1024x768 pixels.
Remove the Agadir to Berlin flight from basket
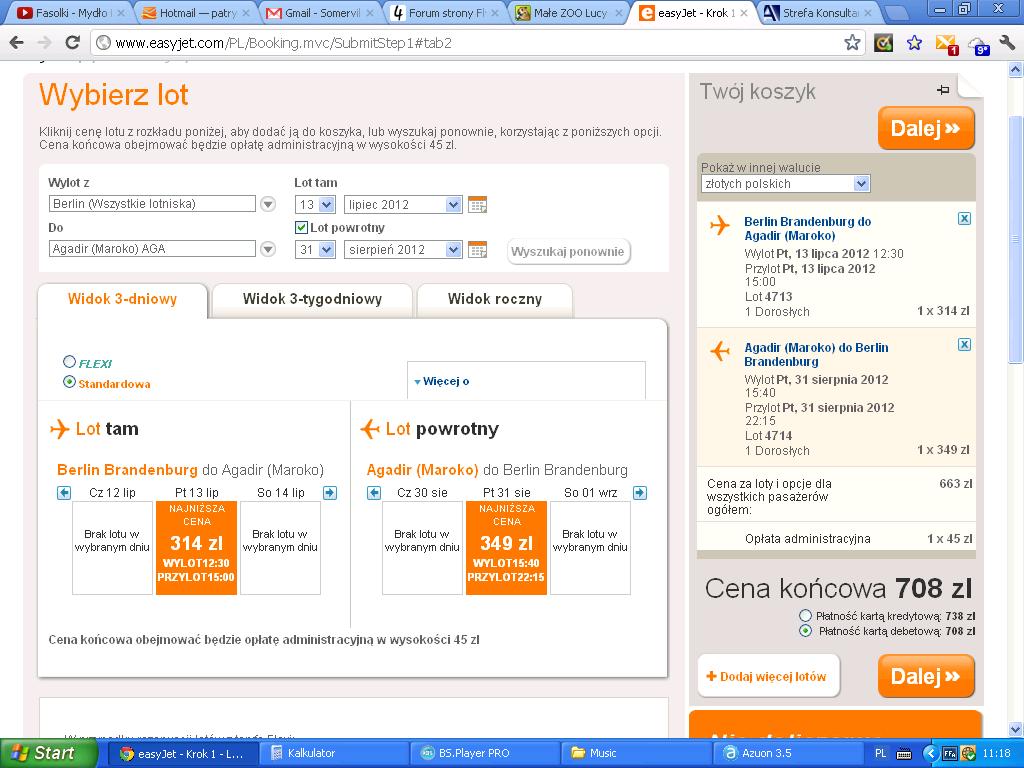tap(964, 345)
